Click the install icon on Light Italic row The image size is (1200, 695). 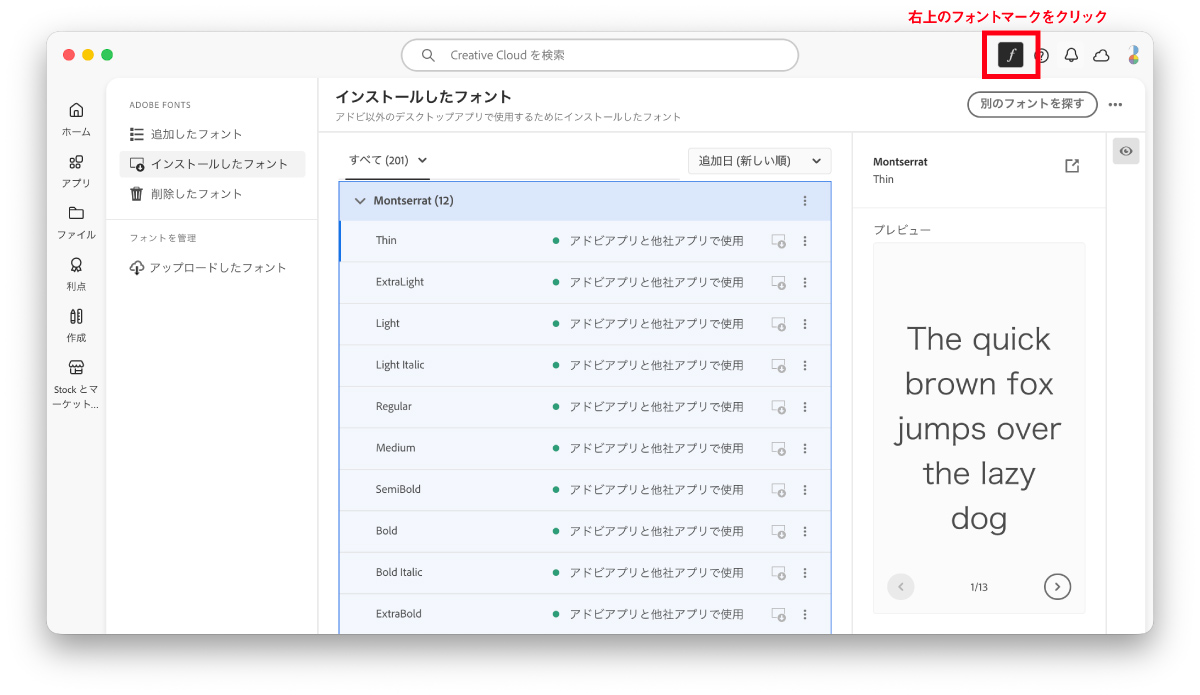point(778,366)
